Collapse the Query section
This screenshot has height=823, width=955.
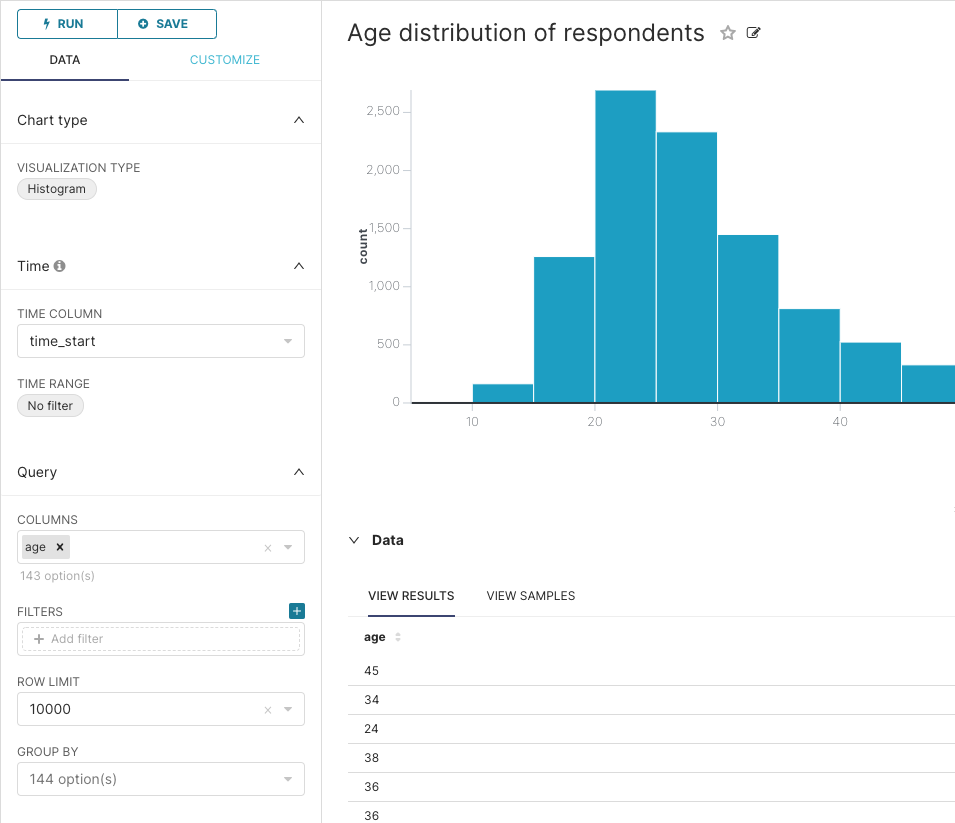pos(298,472)
